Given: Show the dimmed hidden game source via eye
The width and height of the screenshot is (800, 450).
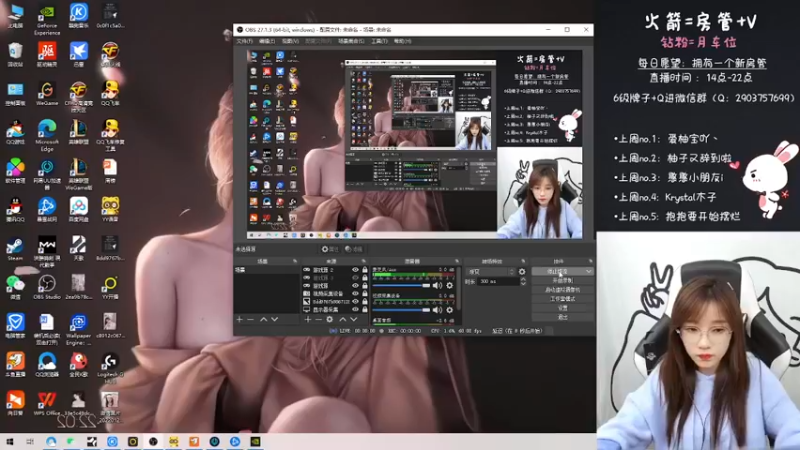Looking at the screenshot, I should point(355,278).
